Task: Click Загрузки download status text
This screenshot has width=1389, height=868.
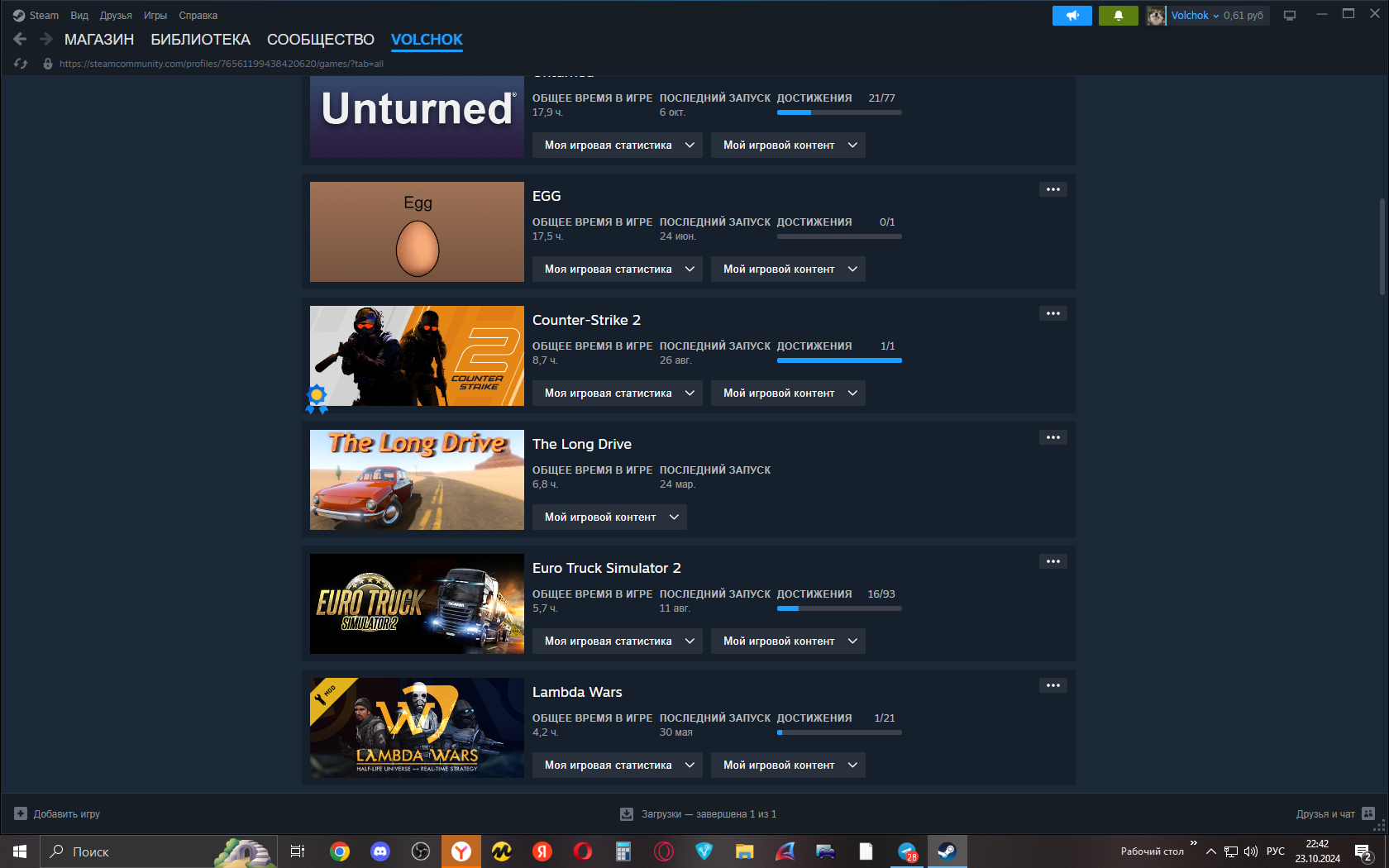Action: tap(709, 814)
